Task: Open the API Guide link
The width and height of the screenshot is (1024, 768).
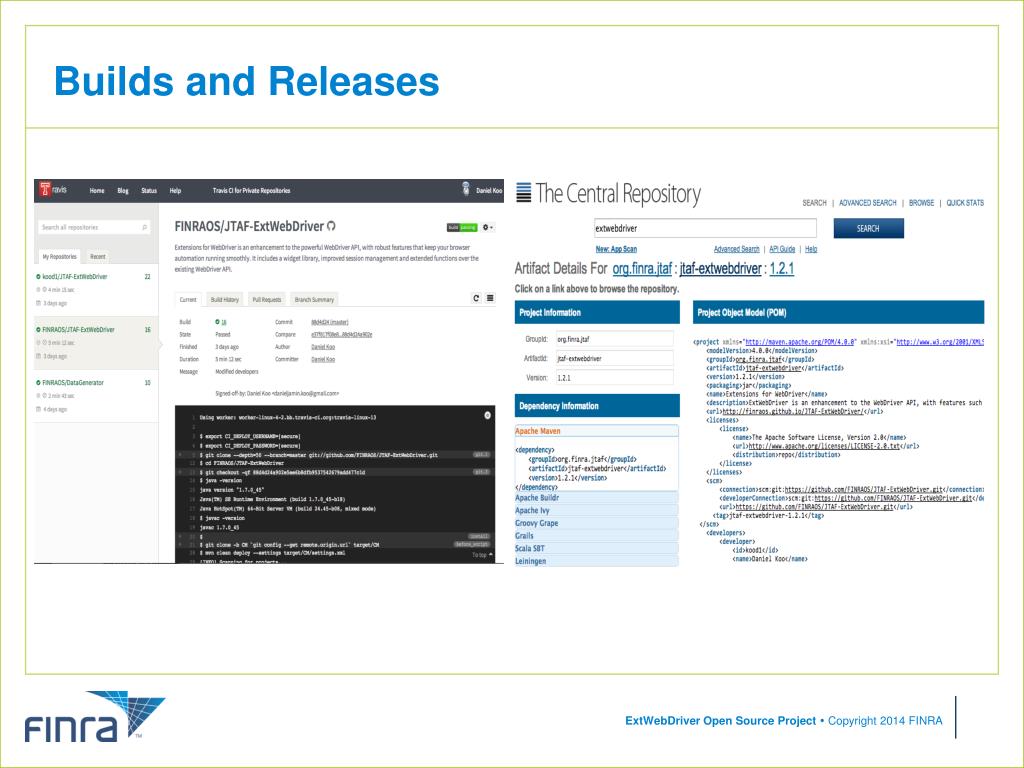Action: tap(782, 249)
